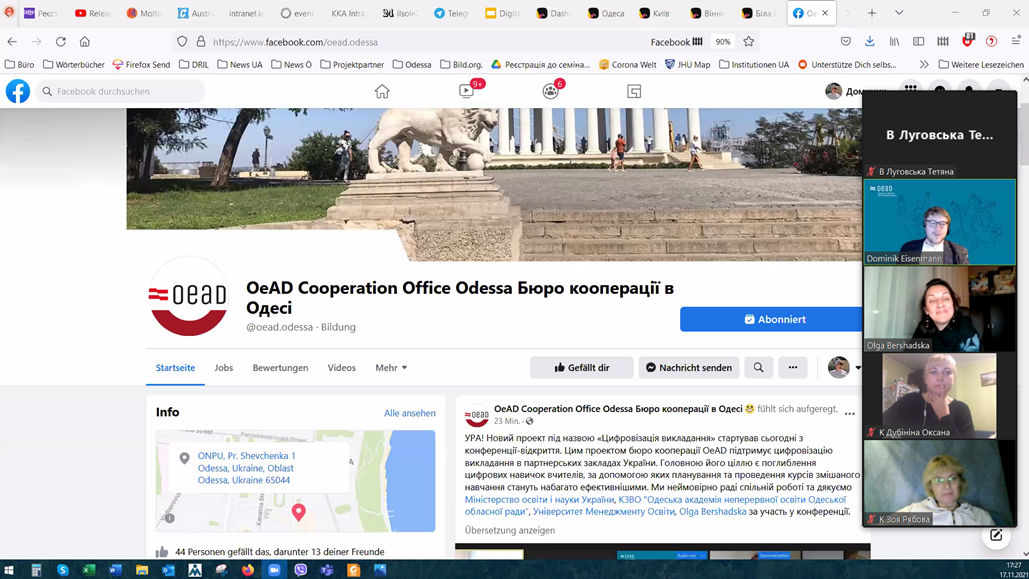
Task: Open the ONPU Pr. Shevchenka address link
Action: pos(246,468)
